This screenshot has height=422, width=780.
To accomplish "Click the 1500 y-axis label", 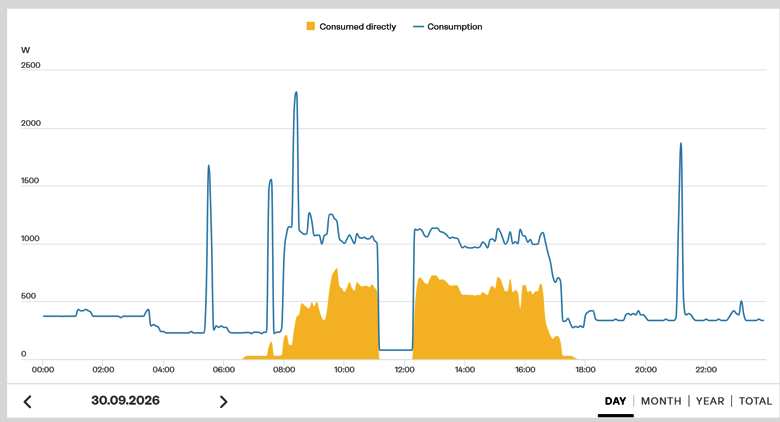I will click(30, 181).
